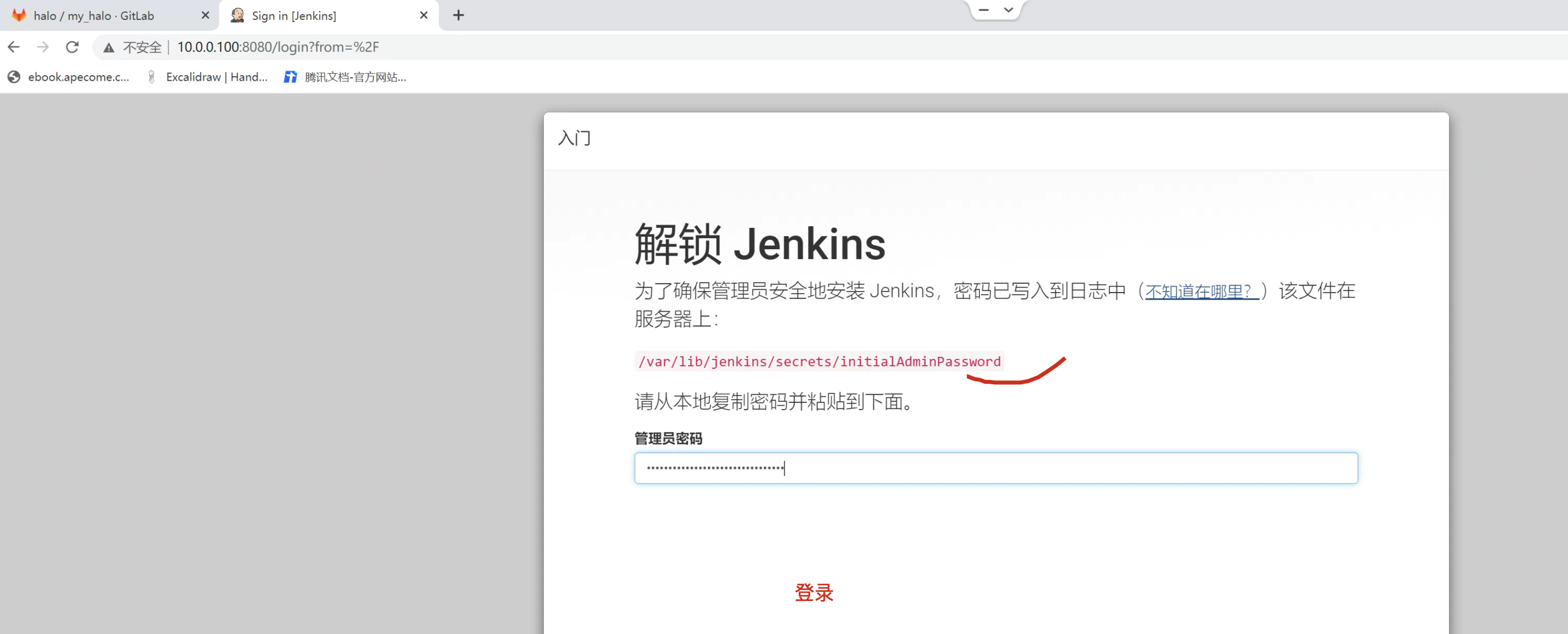Click the Jenkins butler tab favicon
Viewport: 1568px width, 634px height.
pyautogui.click(x=238, y=15)
